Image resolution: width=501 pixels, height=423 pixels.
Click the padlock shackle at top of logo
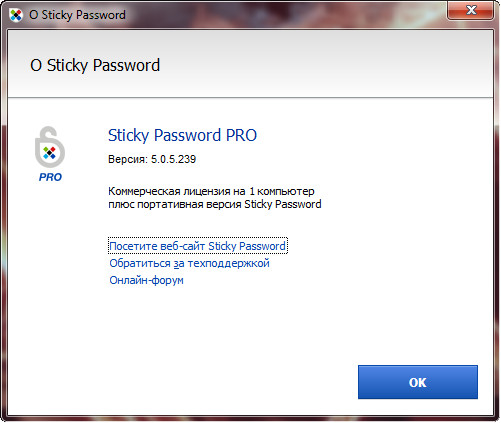[x=49, y=133]
